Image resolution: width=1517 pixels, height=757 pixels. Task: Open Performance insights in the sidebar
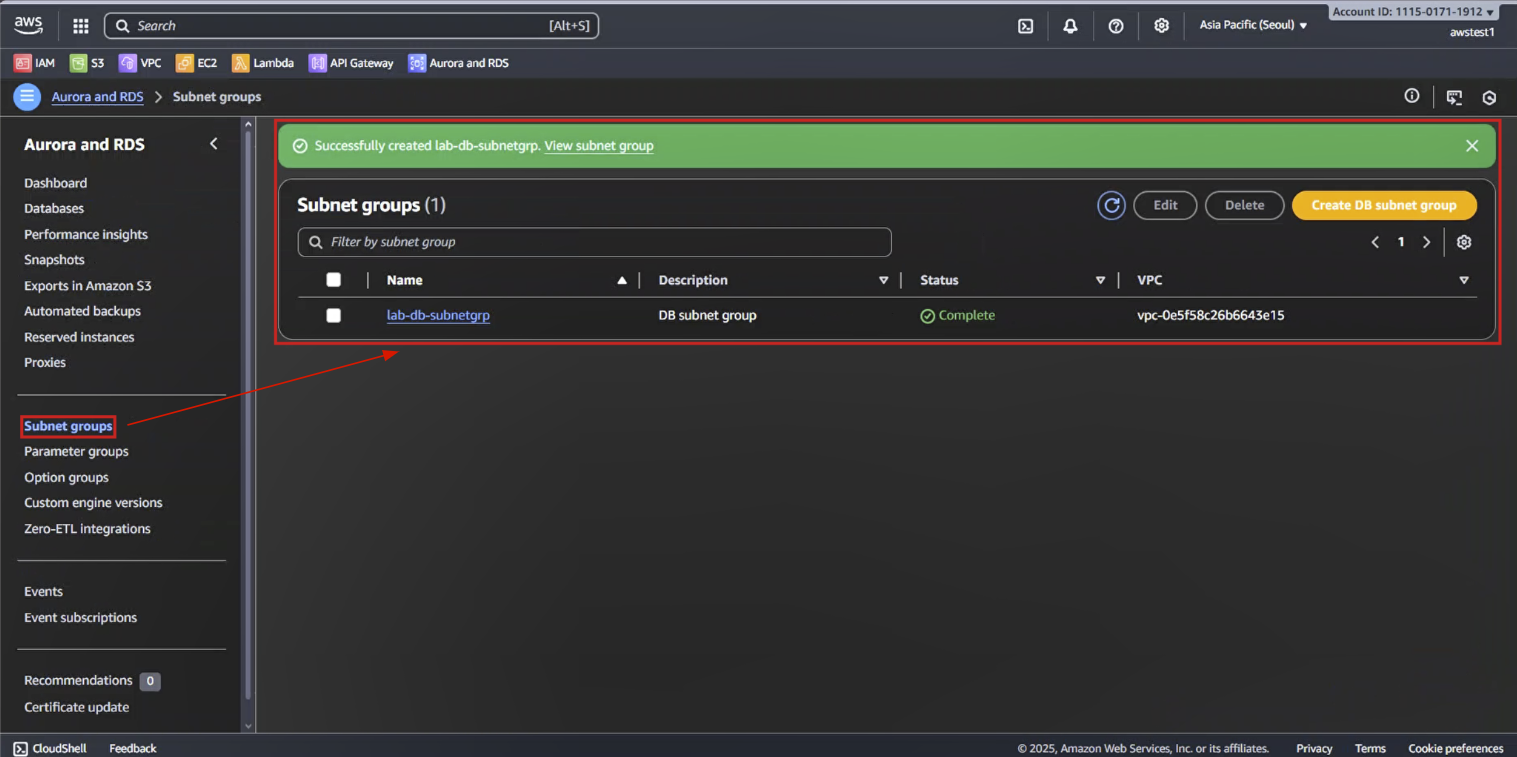point(86,234)
